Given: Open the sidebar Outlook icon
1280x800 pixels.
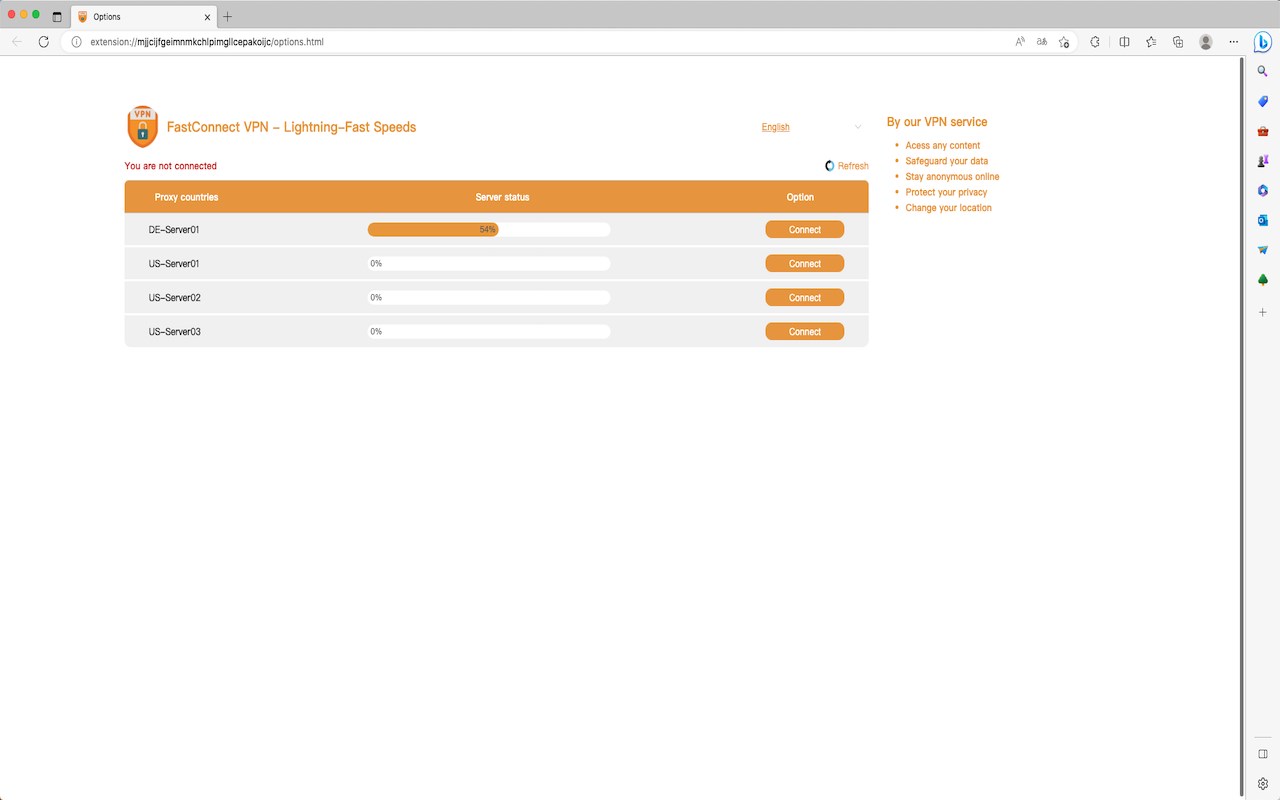Looking at the screenshot, I should tap(1263, 220).
